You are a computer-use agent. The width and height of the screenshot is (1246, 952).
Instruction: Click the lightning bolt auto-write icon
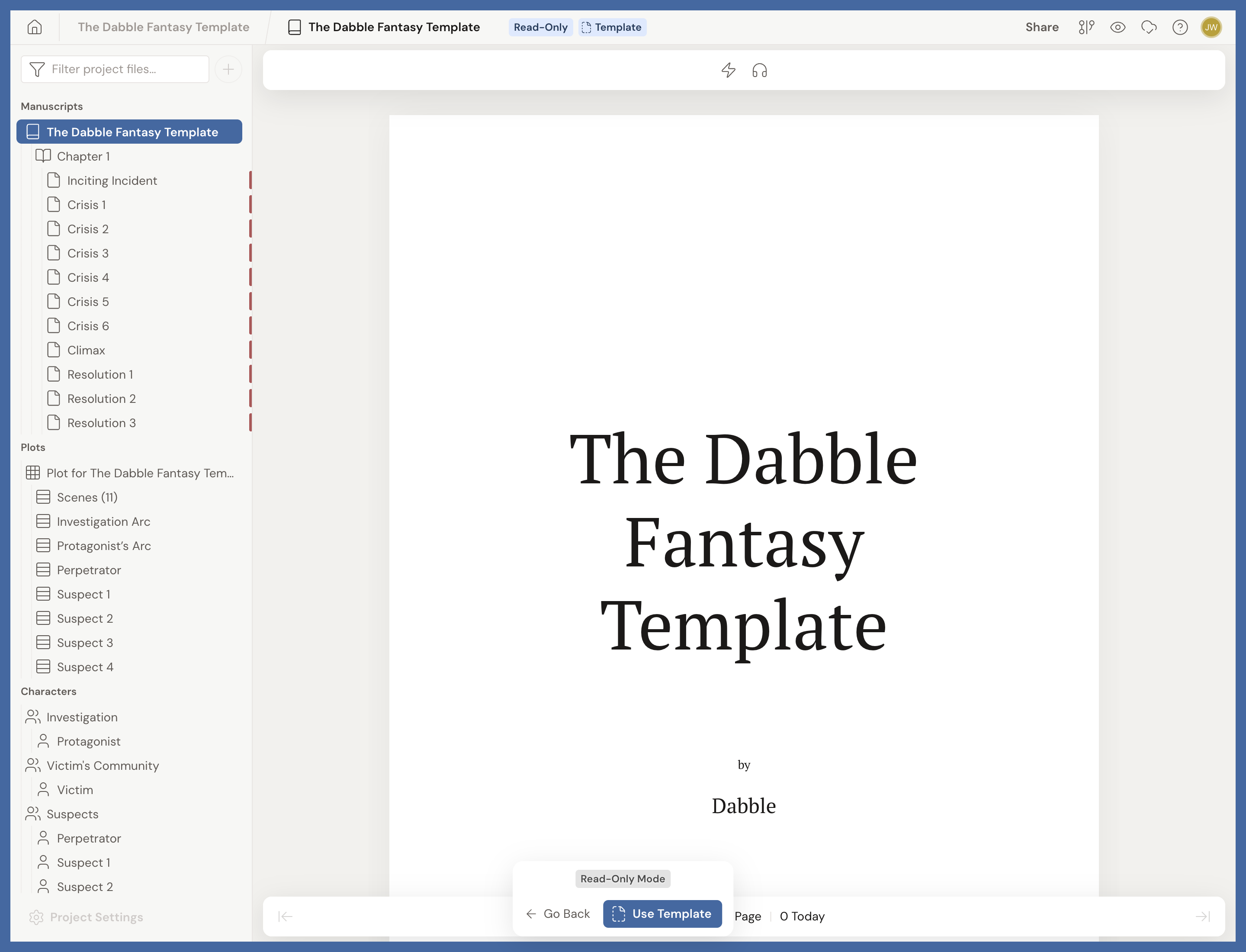[728, 70]
